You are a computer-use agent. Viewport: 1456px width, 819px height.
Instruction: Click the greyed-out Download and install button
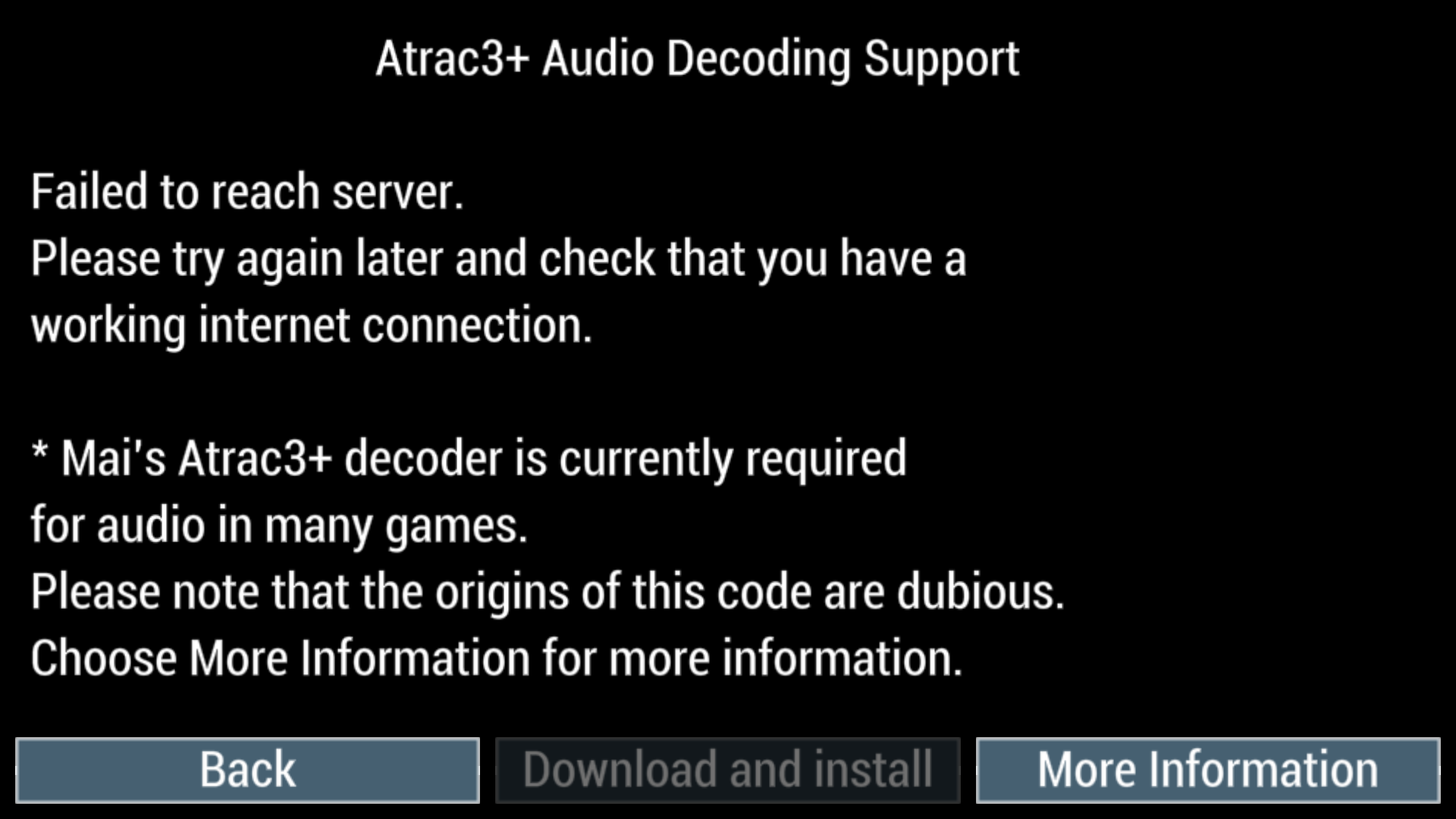727,770
